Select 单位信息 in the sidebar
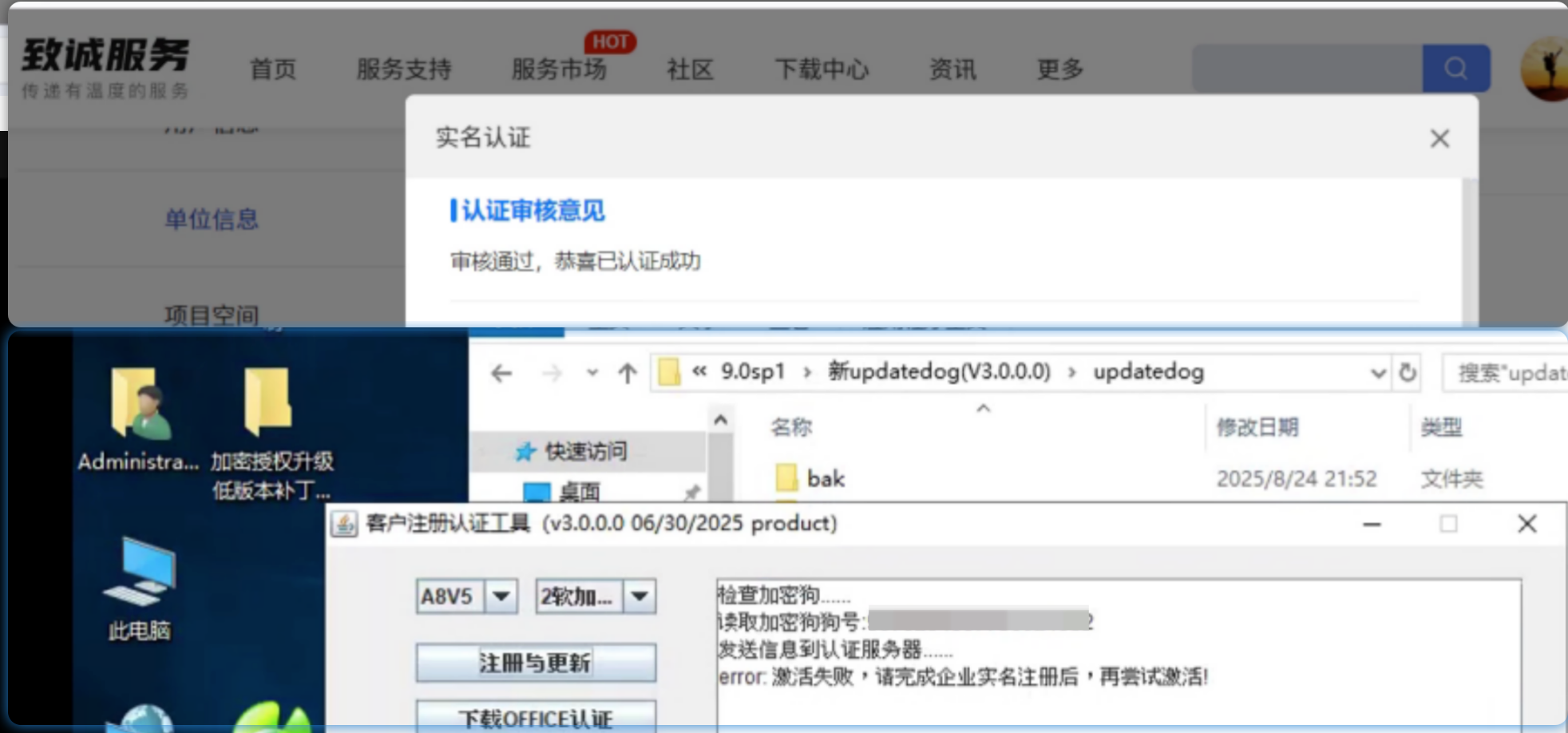This screenshot has width=1568, height=733. point(212,220)
